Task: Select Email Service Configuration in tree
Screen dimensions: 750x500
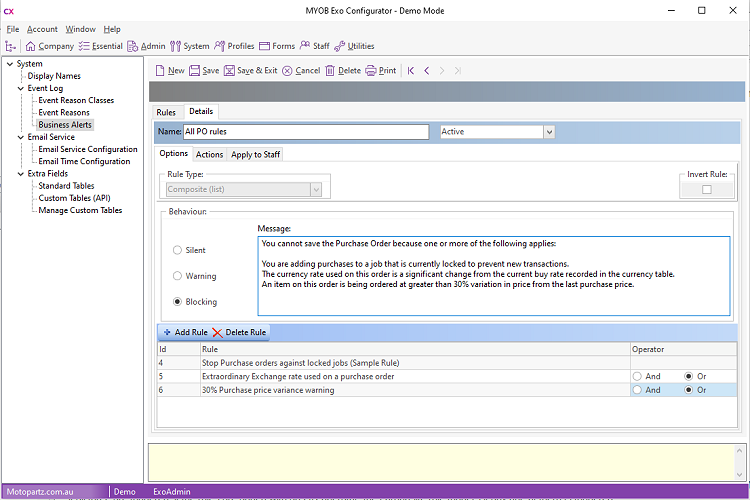Action: click(x=88, y=149)
